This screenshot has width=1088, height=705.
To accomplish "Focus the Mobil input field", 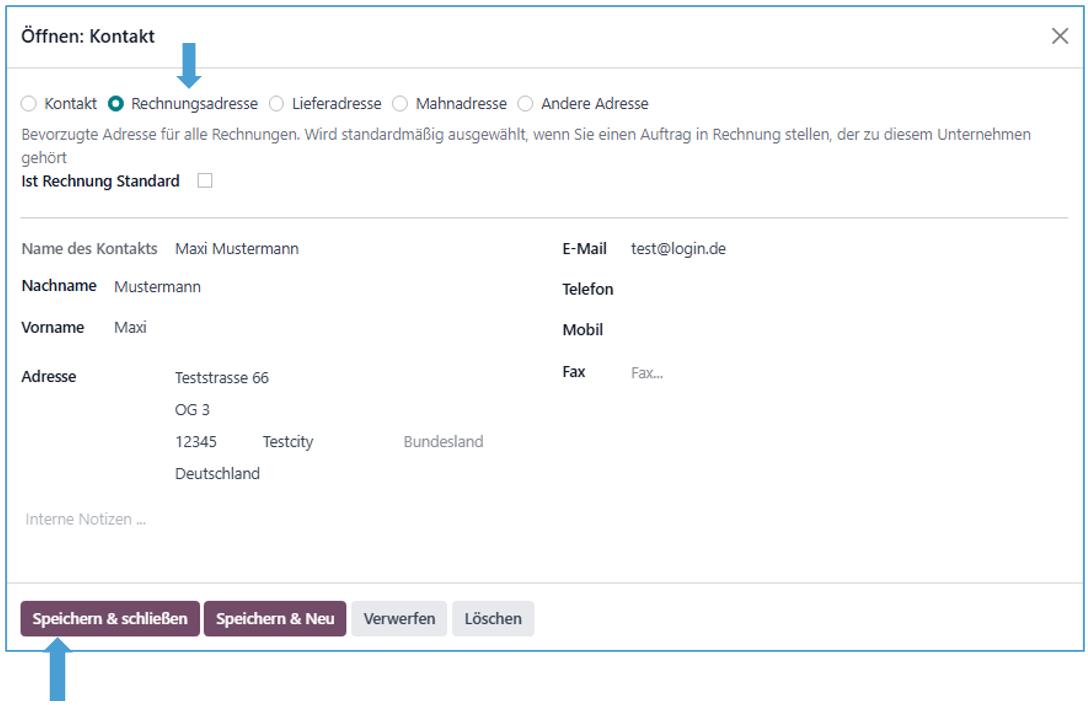I will click(x=840, y=331).
